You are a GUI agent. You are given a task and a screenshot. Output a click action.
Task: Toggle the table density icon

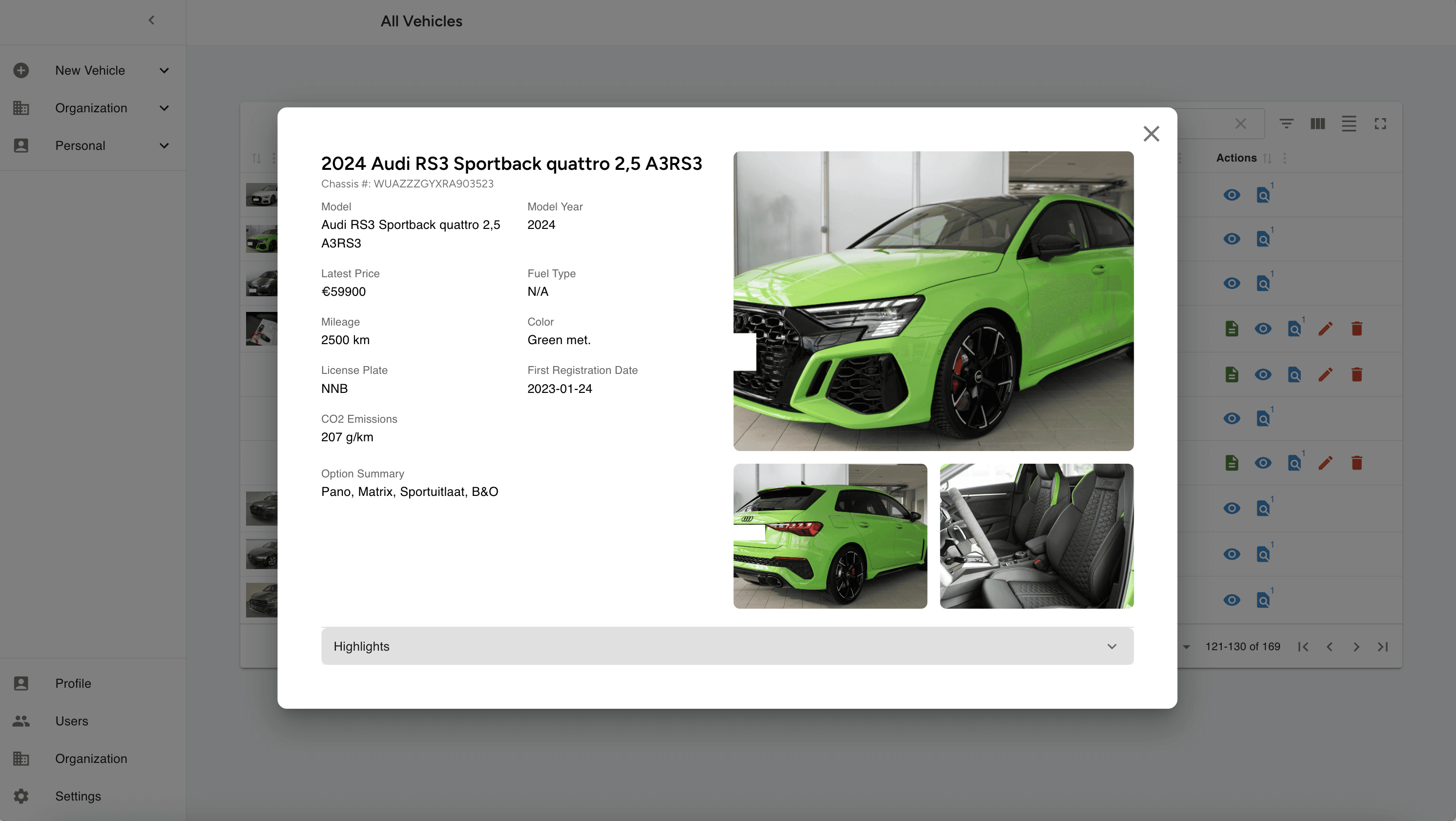1349,124
